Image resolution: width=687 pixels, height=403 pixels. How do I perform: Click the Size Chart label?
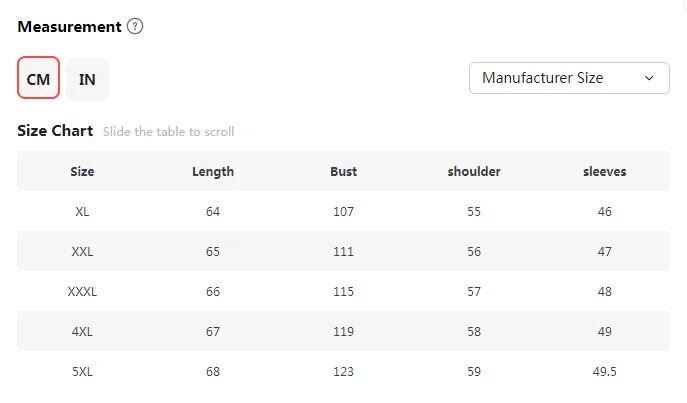point(55,131)
